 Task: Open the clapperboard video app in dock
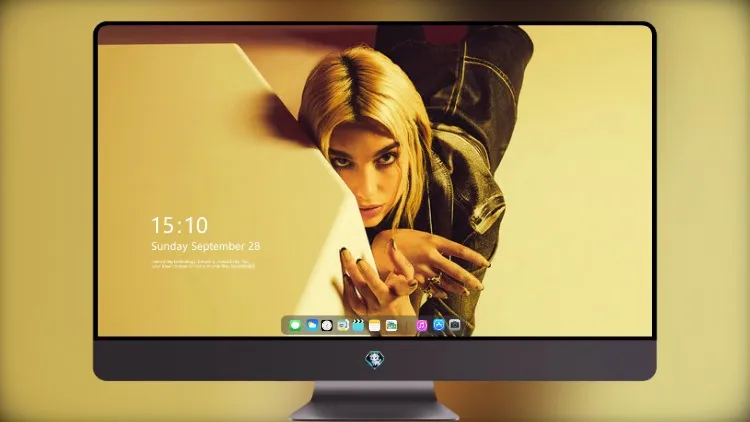[358, 325]
